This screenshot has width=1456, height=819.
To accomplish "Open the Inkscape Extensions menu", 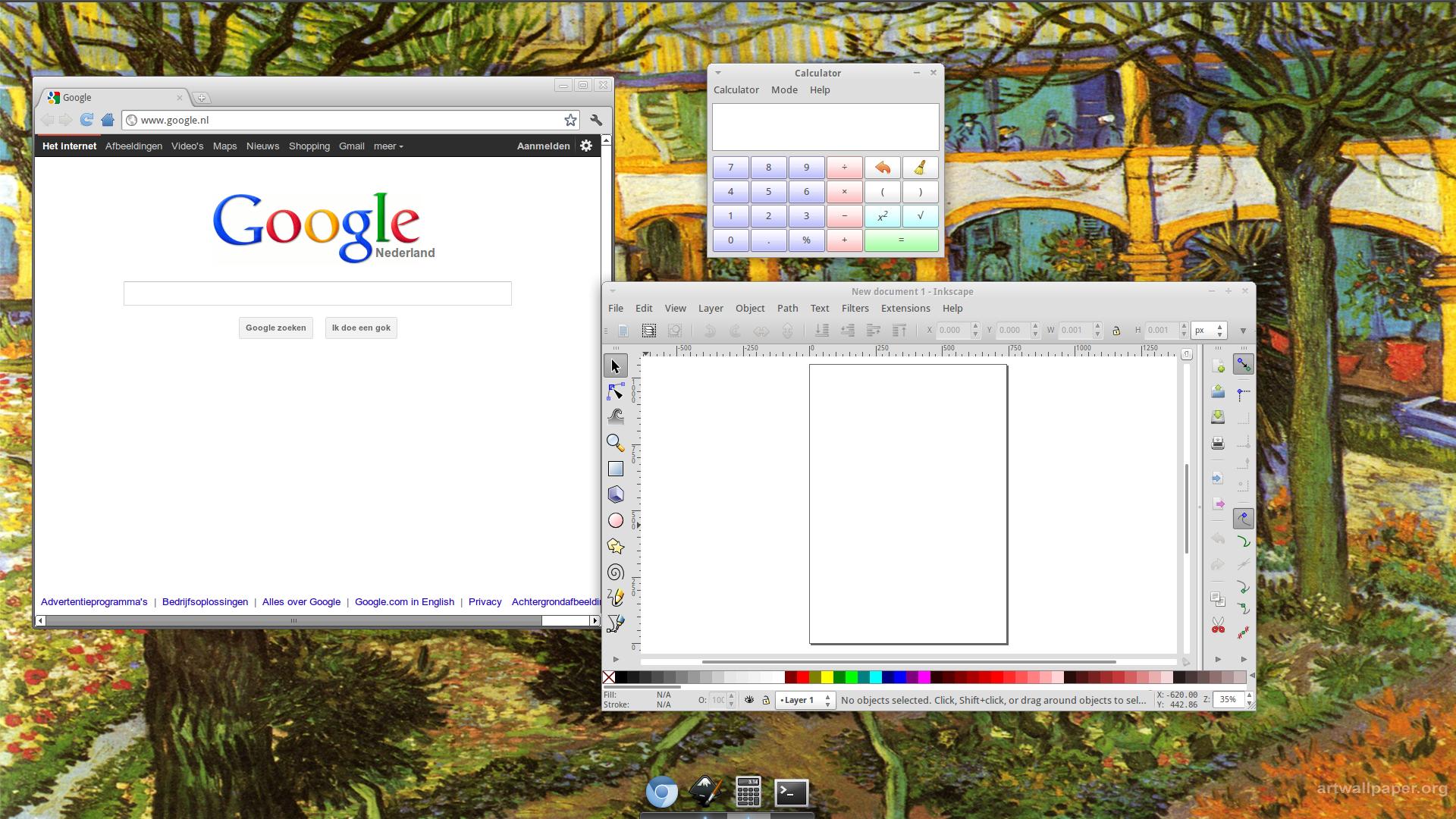I will pyautogui.click(x=905, y=308).
